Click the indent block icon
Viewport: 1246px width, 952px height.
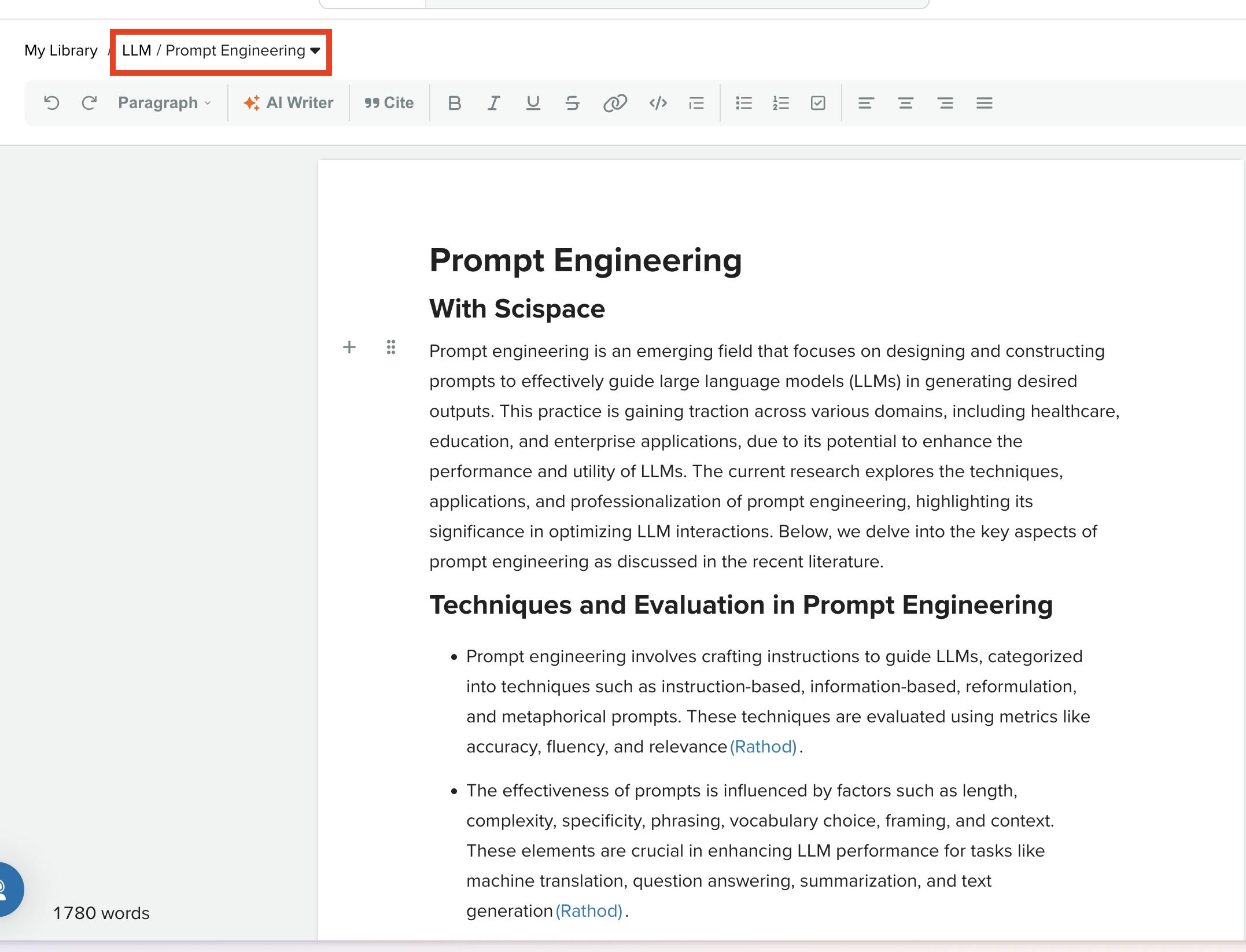tap(696, 103)
